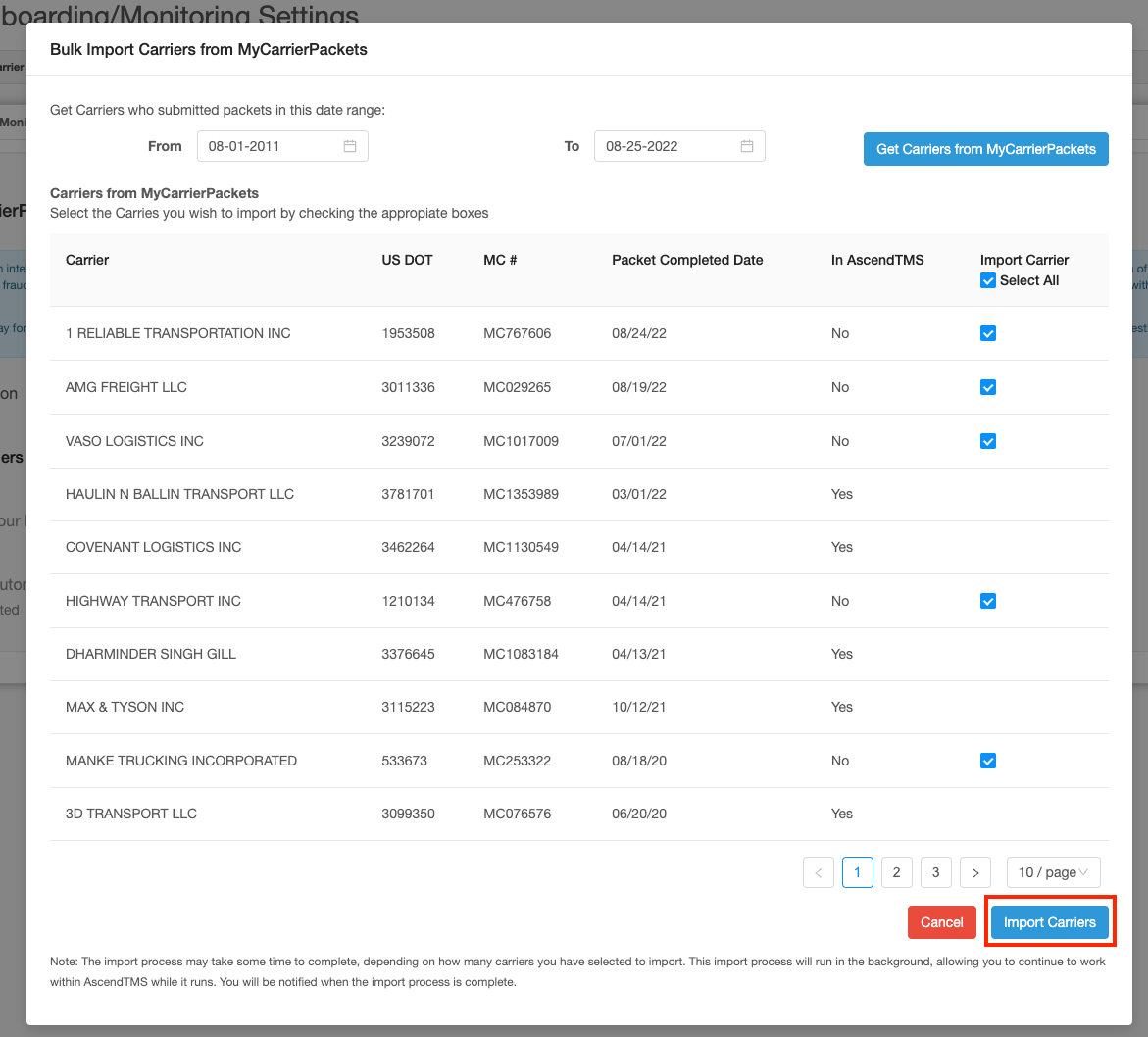
Task: Click packet date 04/13/21
Action: [639, 655]
